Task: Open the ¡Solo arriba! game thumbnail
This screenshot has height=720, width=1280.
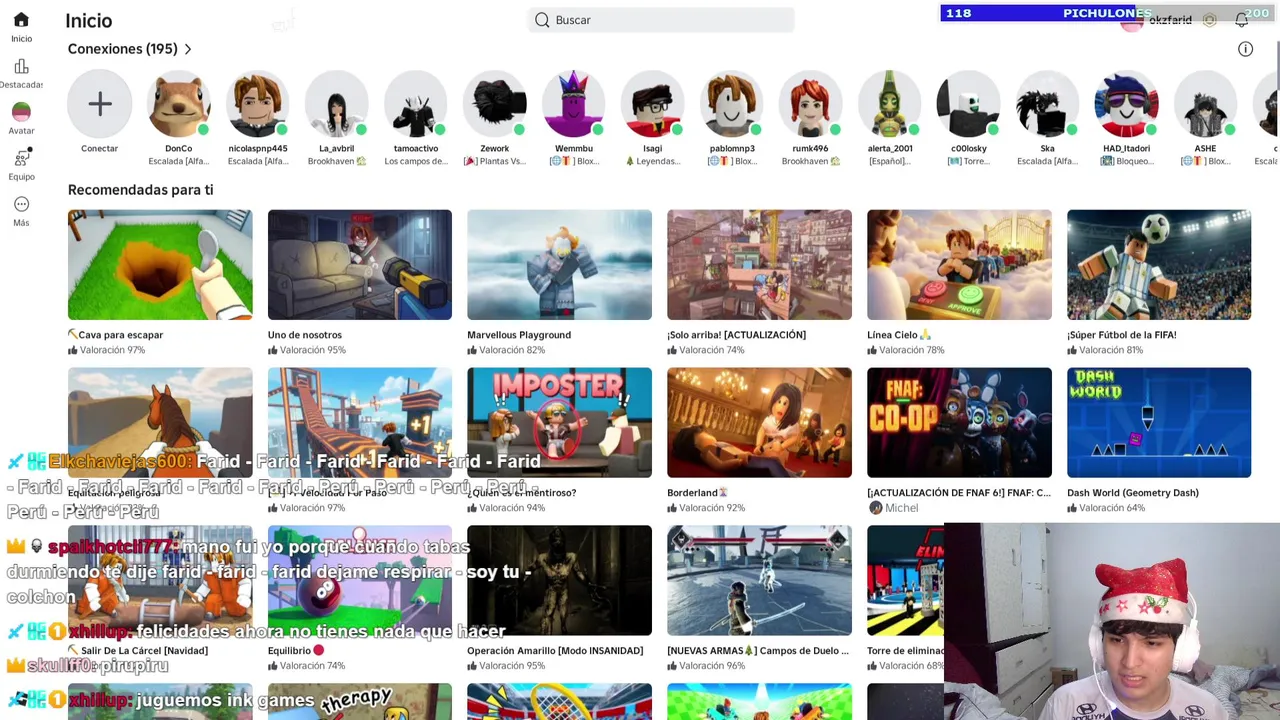Action: pos(759,265)
